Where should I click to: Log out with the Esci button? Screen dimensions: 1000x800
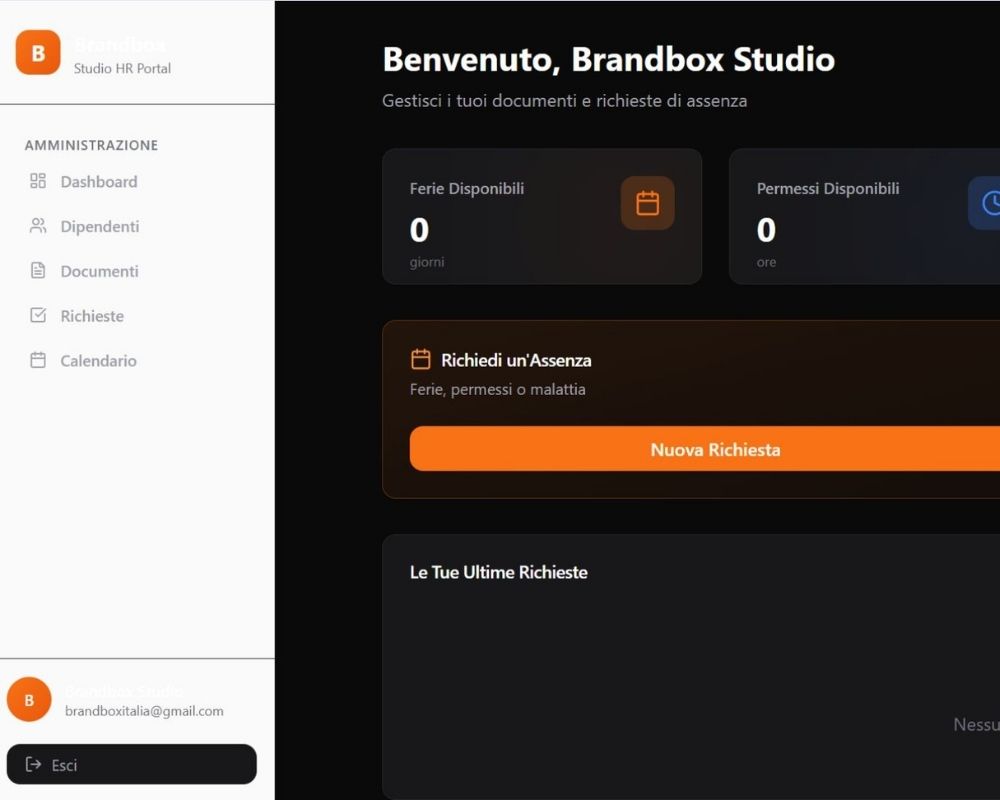[131, 764]
